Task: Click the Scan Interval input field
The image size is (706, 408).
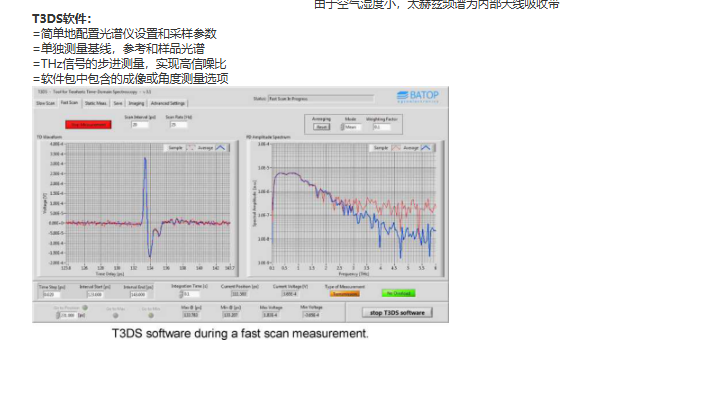Action: tap(139, 124)
